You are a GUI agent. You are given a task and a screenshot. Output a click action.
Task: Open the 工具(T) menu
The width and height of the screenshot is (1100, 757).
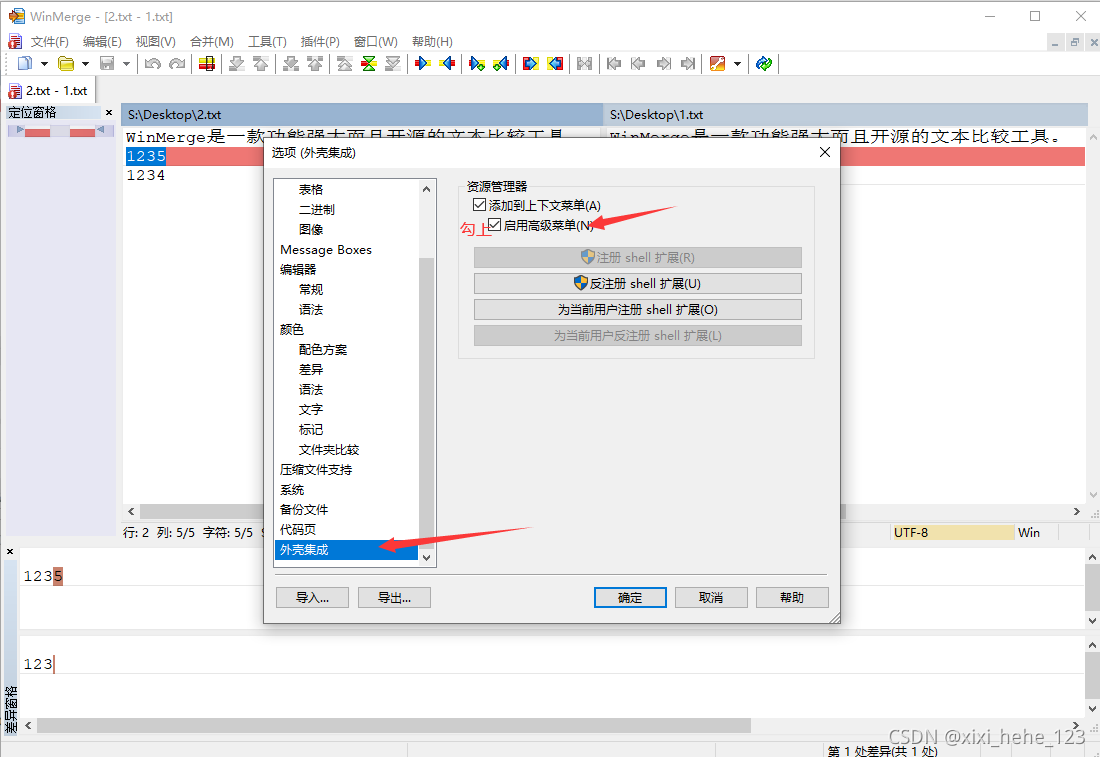click(x=267, y=41)
